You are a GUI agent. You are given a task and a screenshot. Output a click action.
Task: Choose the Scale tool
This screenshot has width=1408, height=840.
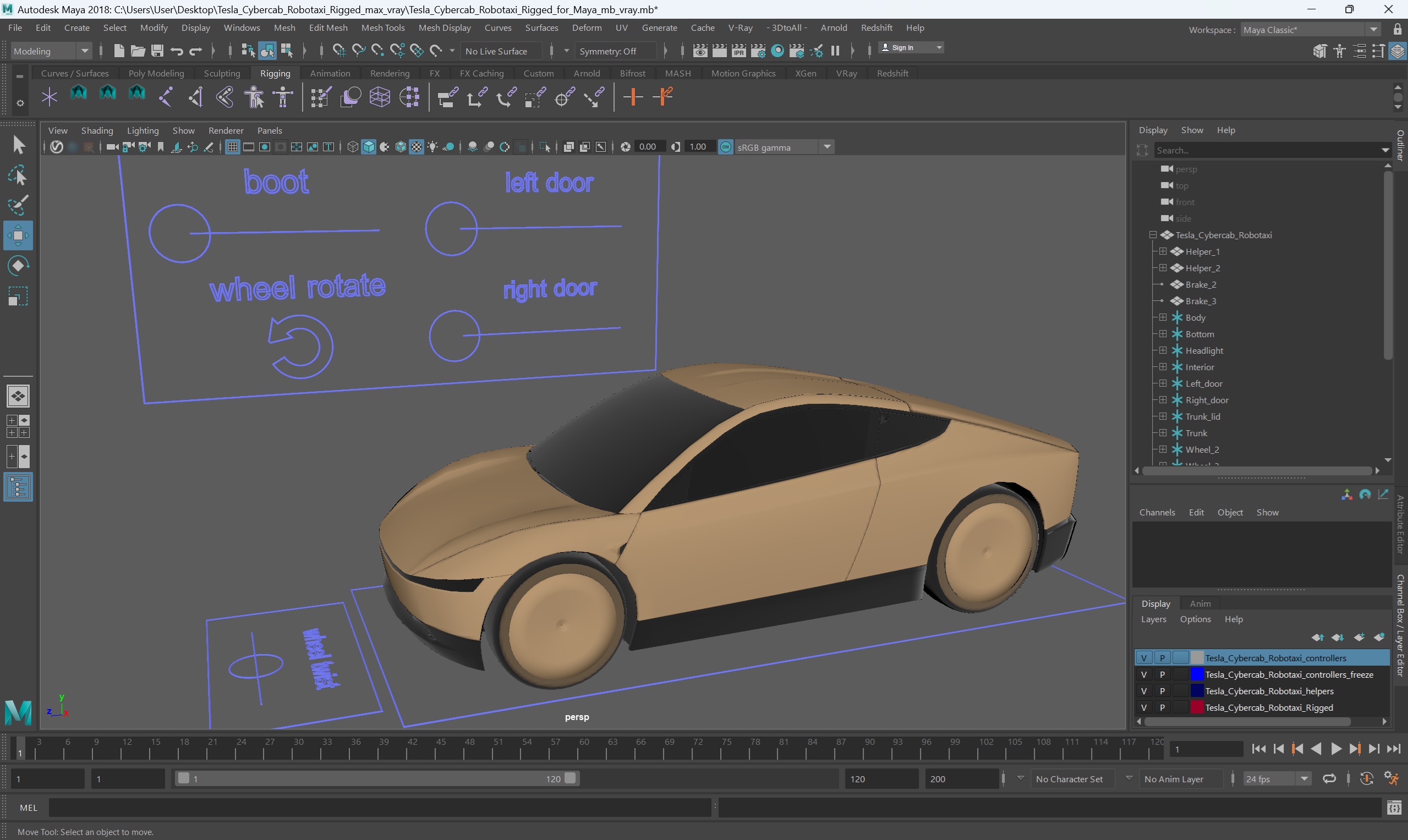click(x=18, y=295)
